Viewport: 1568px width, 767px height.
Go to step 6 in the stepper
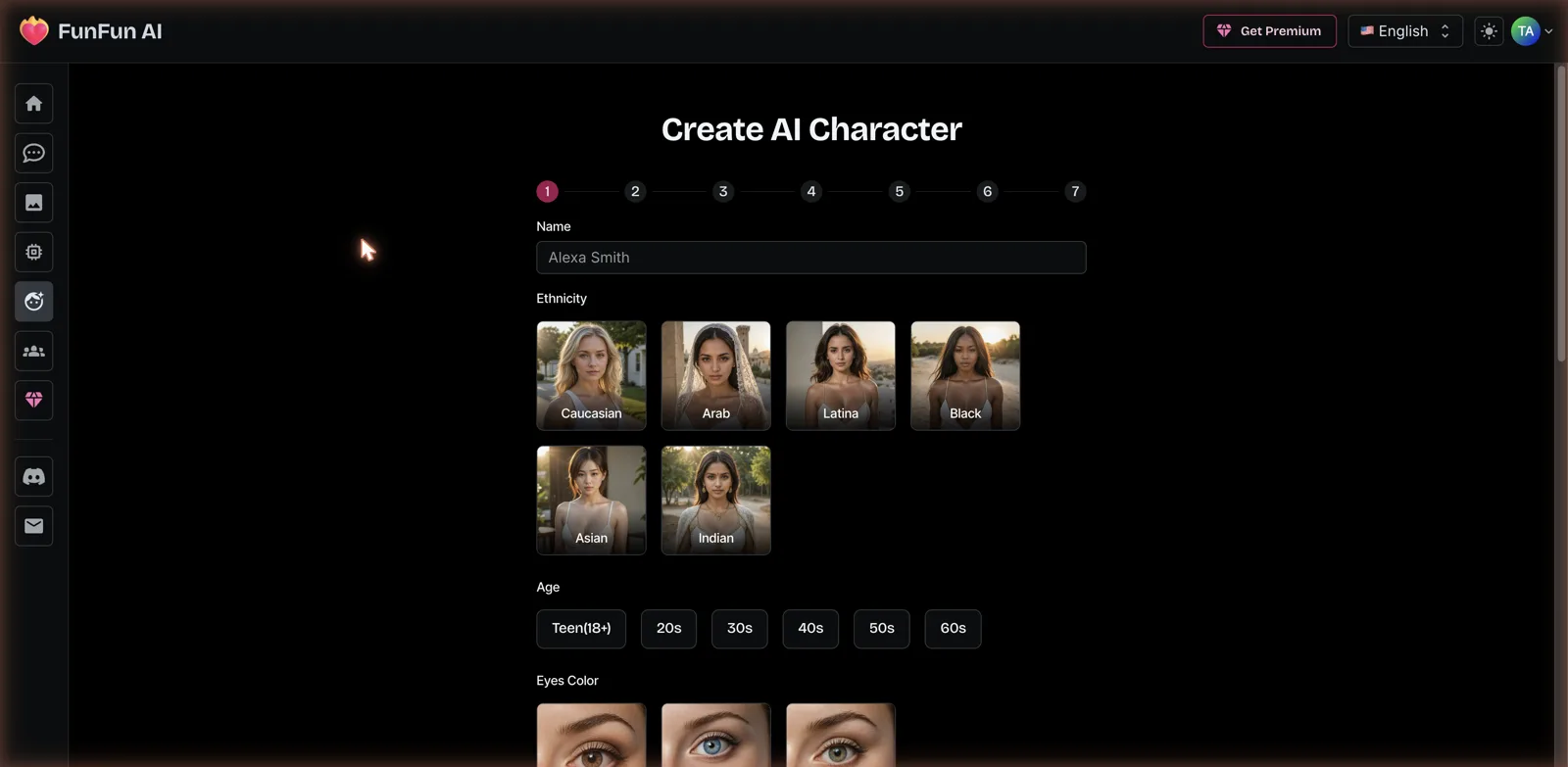pos(988,191)
